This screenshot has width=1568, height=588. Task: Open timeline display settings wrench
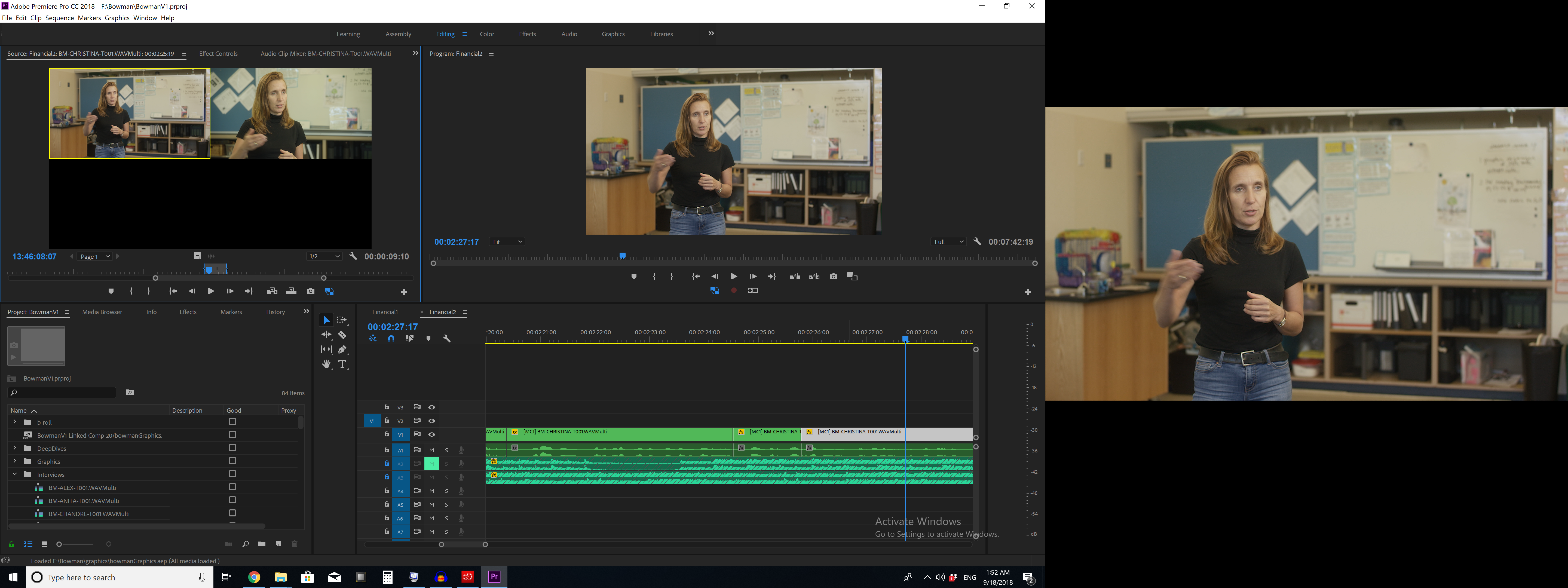447,338
